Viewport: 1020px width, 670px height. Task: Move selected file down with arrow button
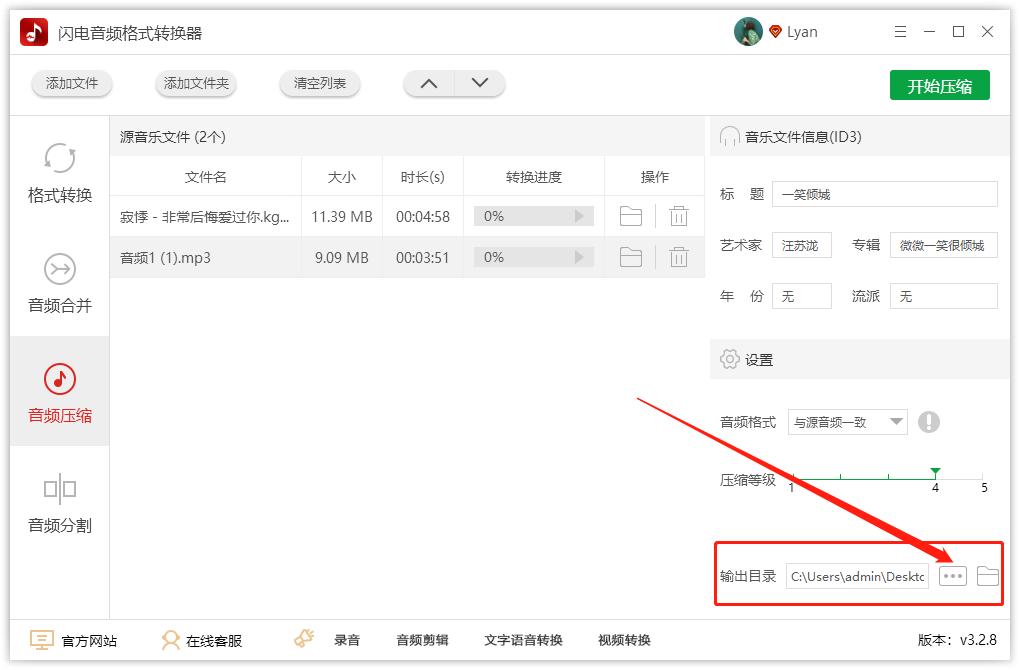477,84
